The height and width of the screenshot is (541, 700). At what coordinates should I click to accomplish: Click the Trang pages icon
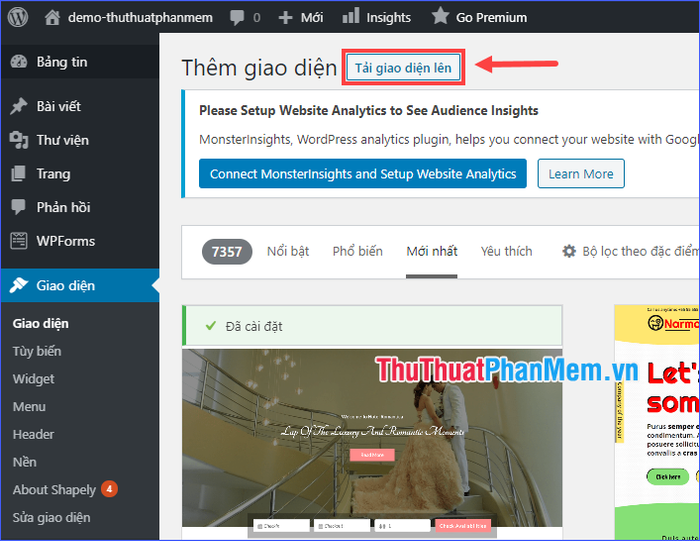click(x=18, y=174)
